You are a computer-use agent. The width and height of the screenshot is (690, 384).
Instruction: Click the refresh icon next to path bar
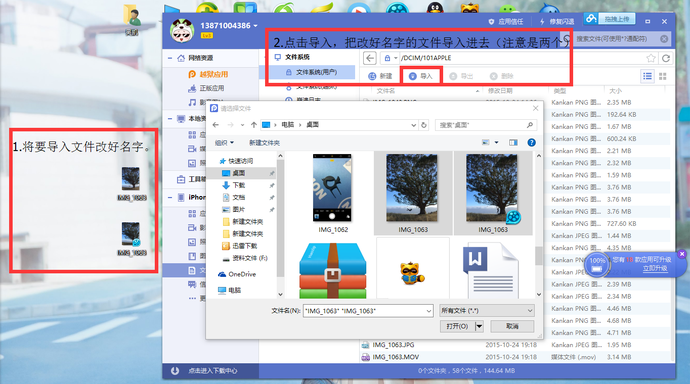click(666, 58)
